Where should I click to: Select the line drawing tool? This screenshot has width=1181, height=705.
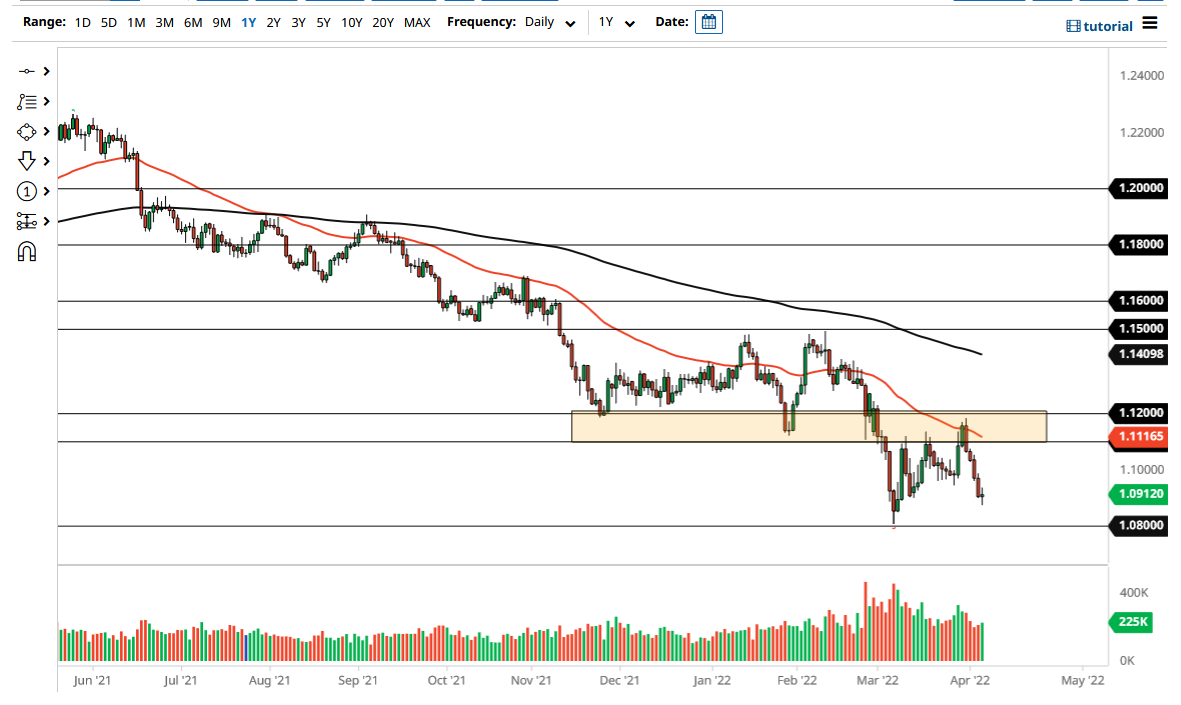[x=25, y=71]
